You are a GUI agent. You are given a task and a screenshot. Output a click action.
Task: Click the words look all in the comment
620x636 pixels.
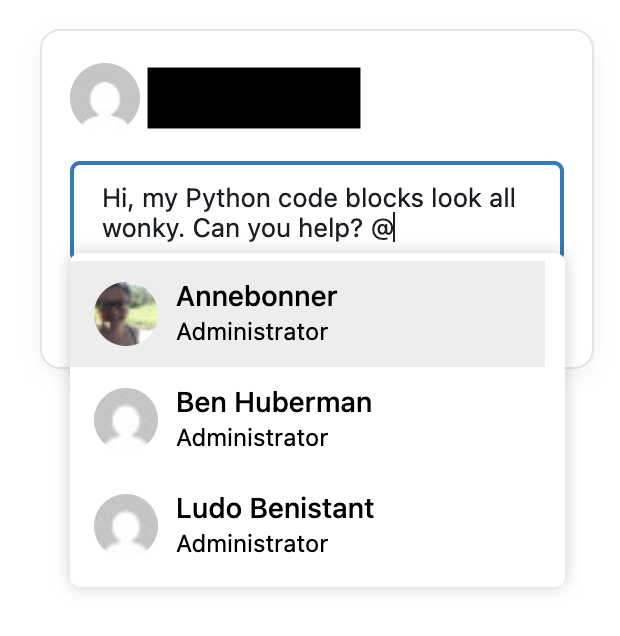(474, 198)
